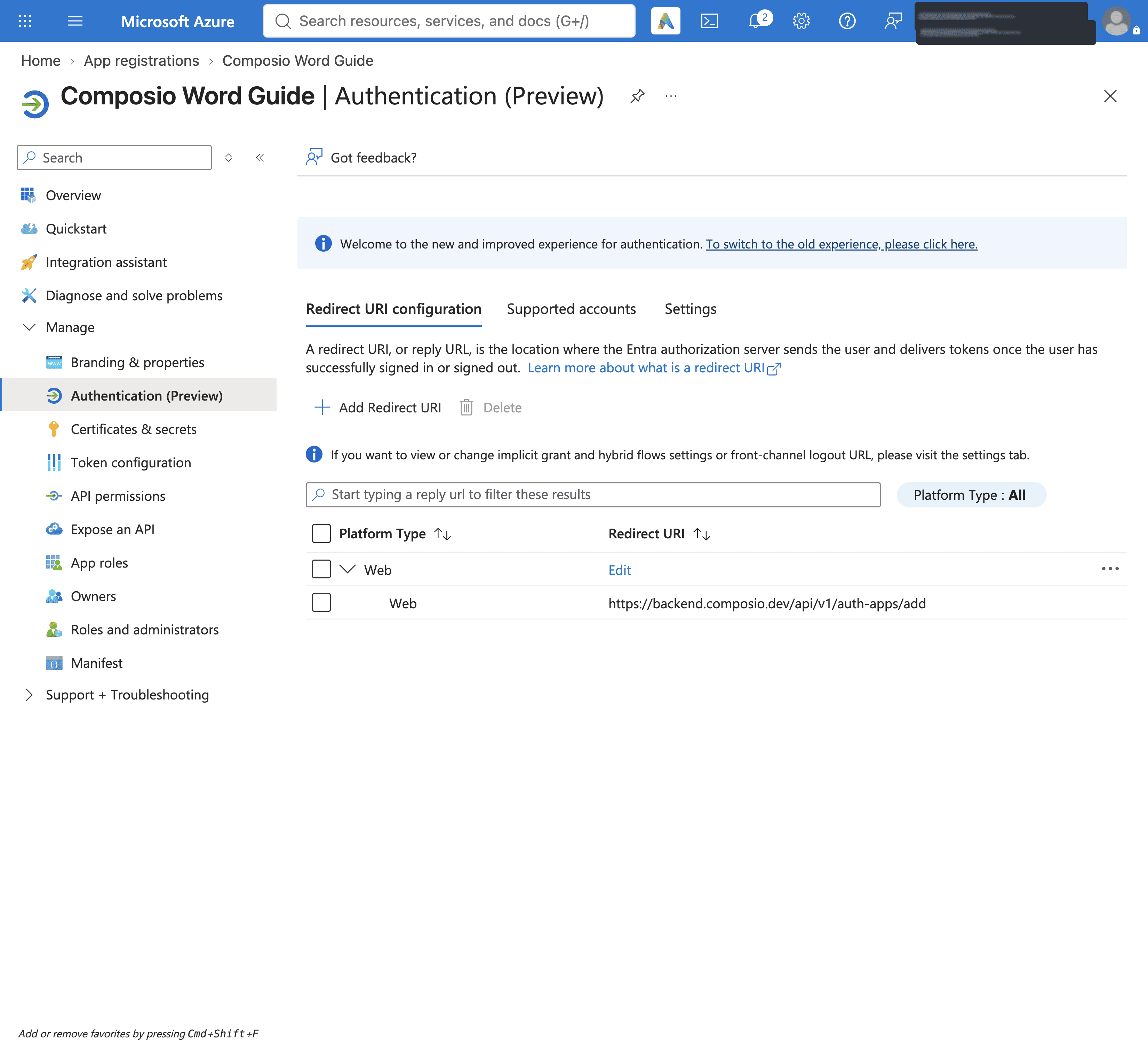Check the Web group row checkbox
The height and width of the screenshot is (1044, 1148).
pos(321,569)
